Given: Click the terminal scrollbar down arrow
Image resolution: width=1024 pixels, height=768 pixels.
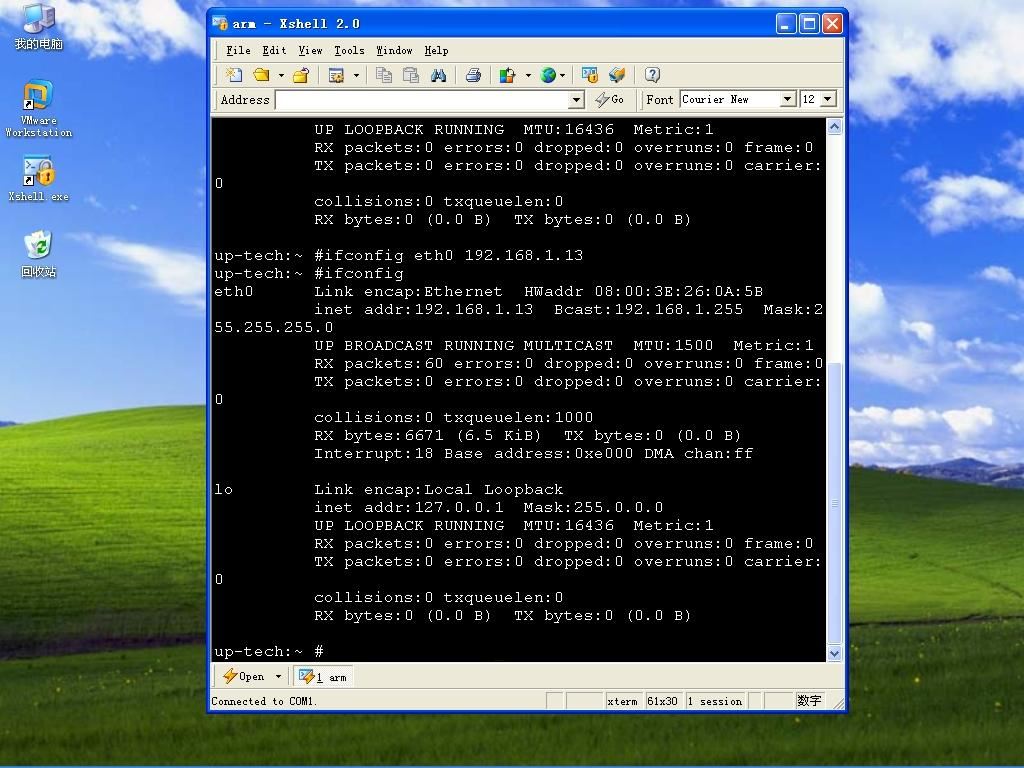Looking at the screenshot, I should (x=834, y=653).
